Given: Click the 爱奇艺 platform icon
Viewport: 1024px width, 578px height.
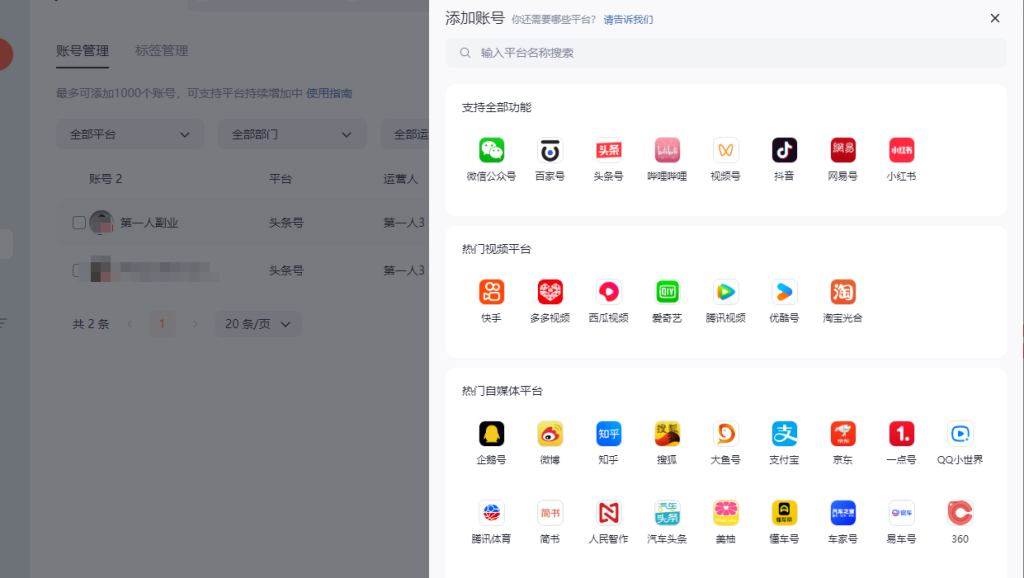Looking at the screenshot, I should pyautogui.click(x=667, y=292).
